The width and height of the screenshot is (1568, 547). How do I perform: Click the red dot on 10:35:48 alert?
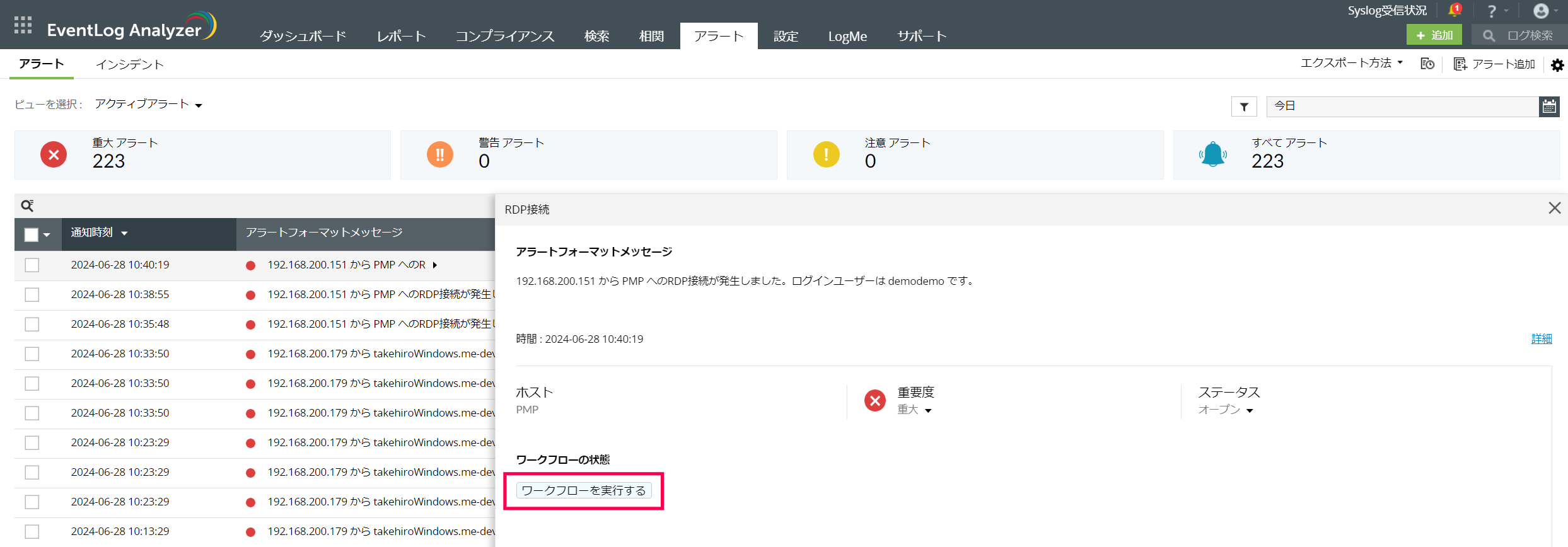pyautogui.click(x=250, y=325)
